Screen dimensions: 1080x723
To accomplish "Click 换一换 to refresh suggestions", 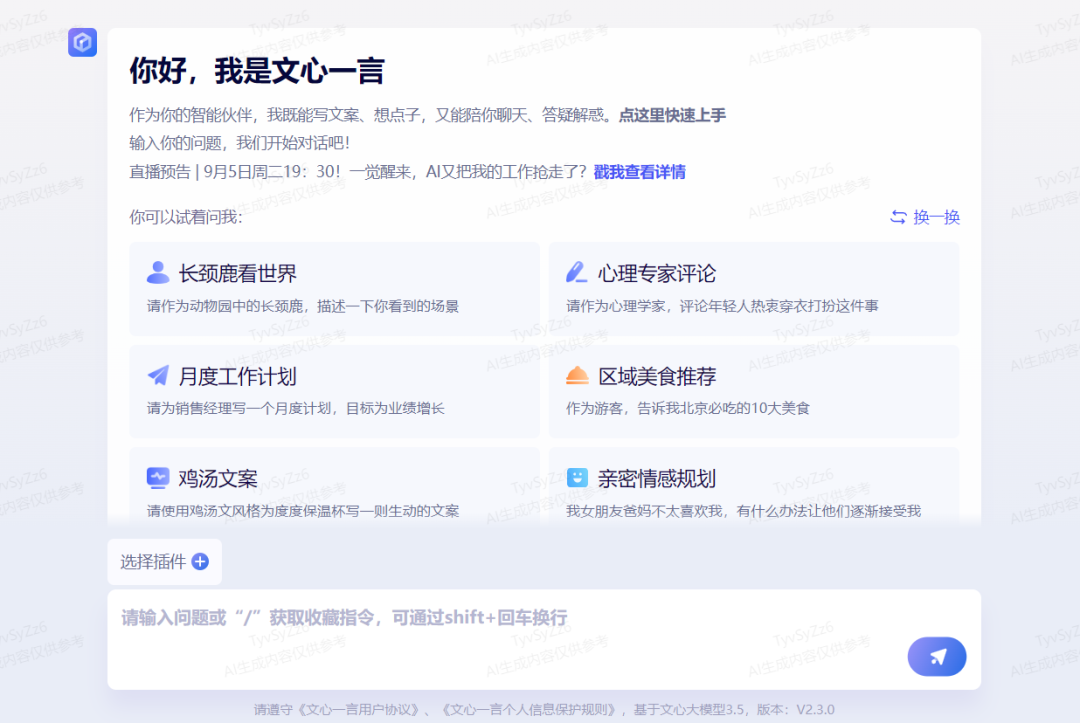I will 926,217.
